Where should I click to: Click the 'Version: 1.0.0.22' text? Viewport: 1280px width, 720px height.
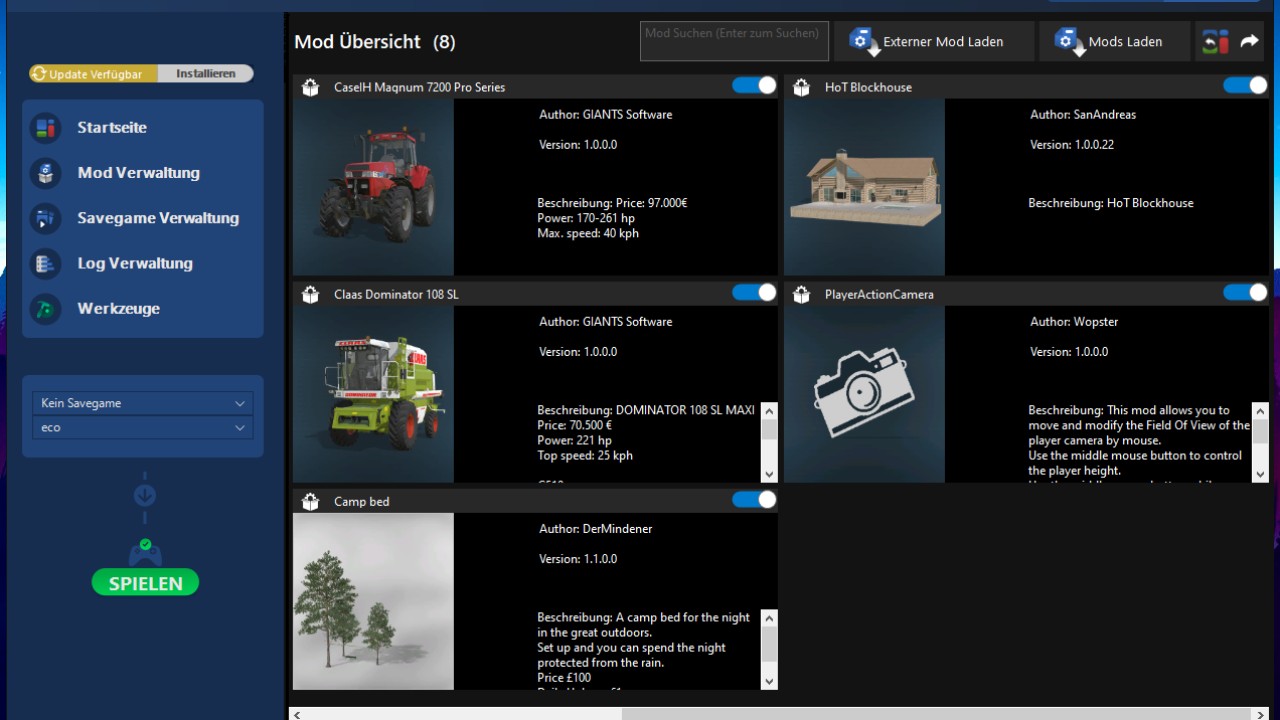tap(1072, 145)
